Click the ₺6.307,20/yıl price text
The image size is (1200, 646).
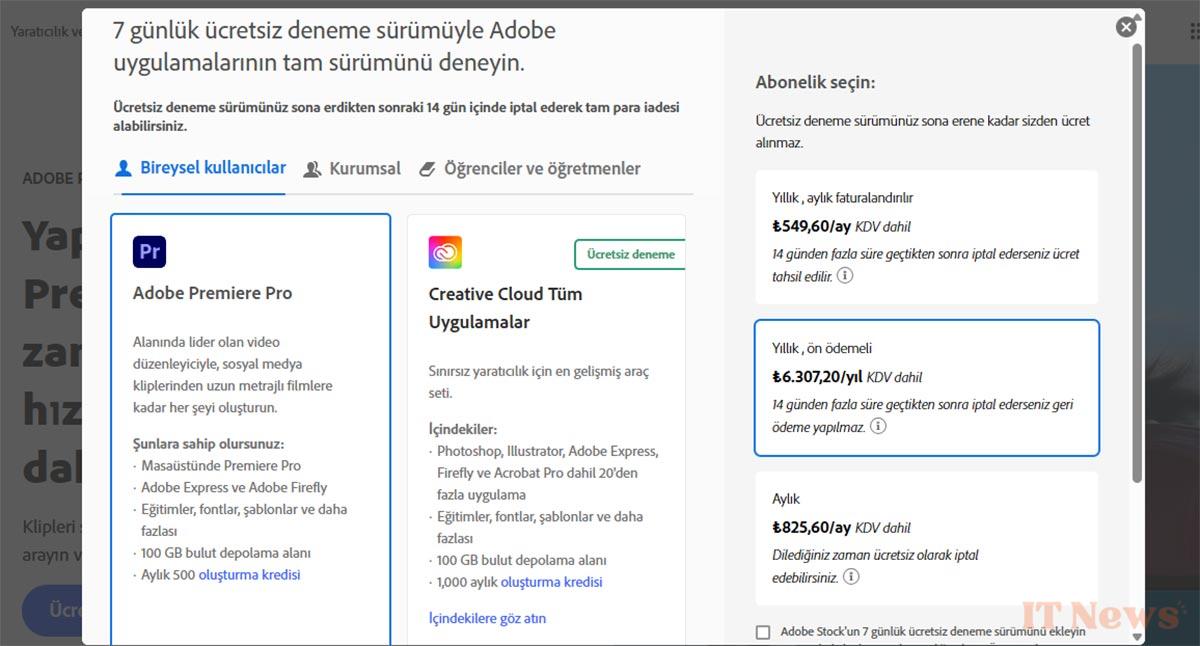tap(817, 378)
